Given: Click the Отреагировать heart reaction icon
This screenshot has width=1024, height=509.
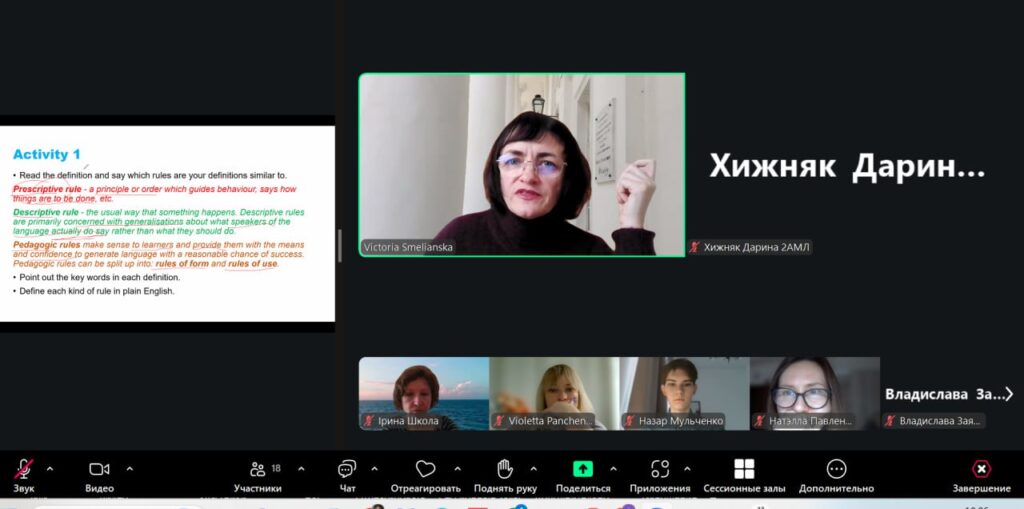Looking at the screenshot, I should pyautogui.click(x=425, y=470).
